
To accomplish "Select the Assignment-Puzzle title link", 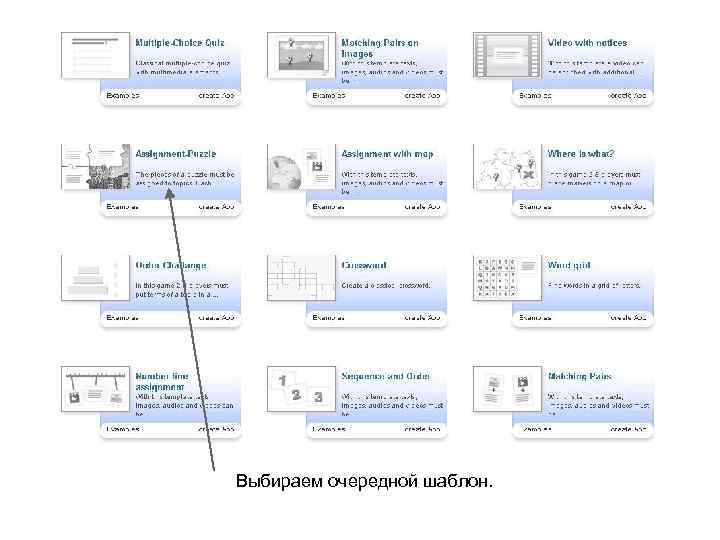I will click(x=175, y=154).
